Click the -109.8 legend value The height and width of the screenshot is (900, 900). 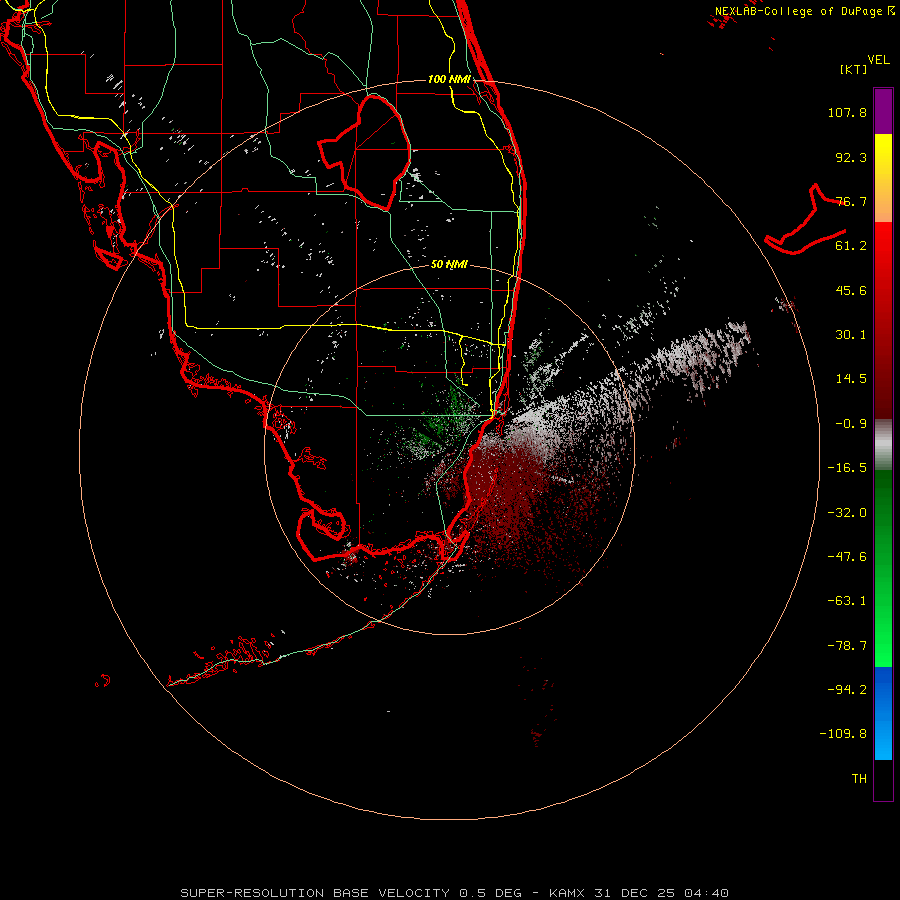click(x=843, y=734)
